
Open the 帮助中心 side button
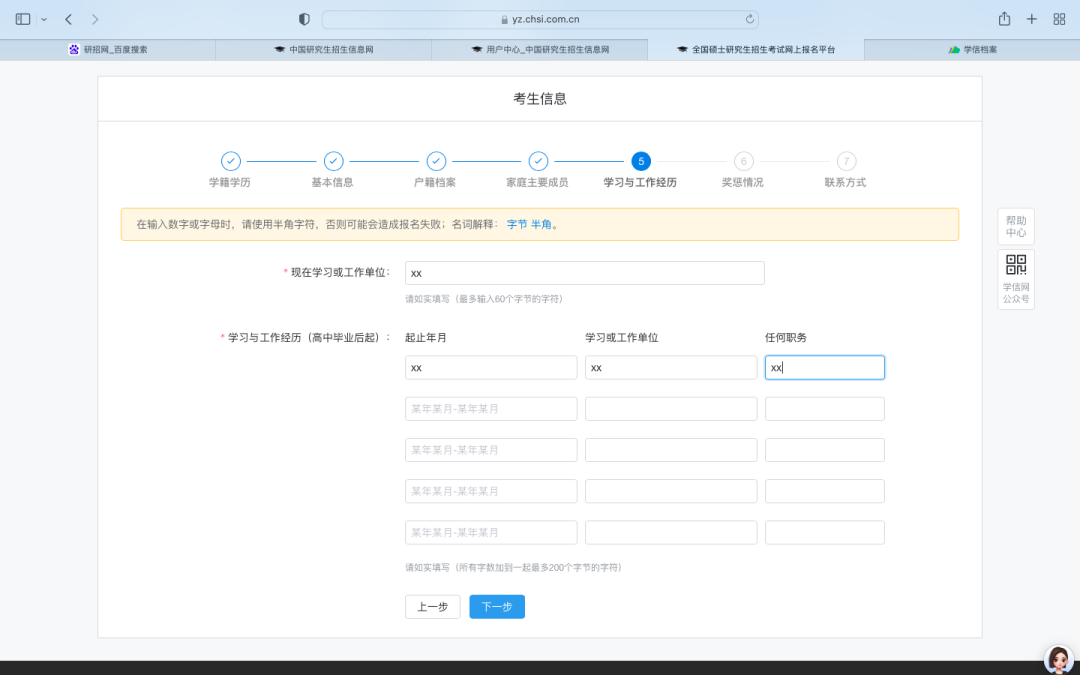(x=1015, y=227)
